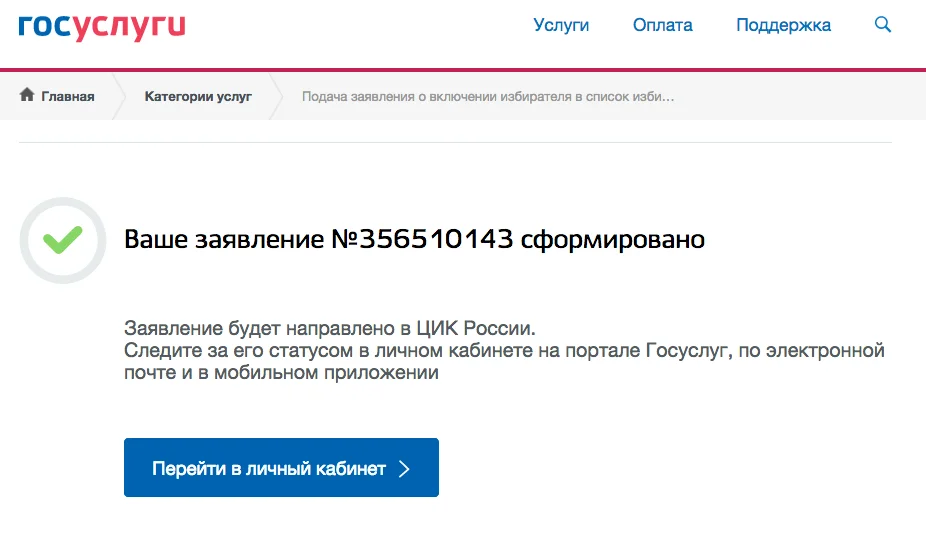Open the Услуги menu
The height and width of the screenshot is (547, 926).
[x=561, y=26]
